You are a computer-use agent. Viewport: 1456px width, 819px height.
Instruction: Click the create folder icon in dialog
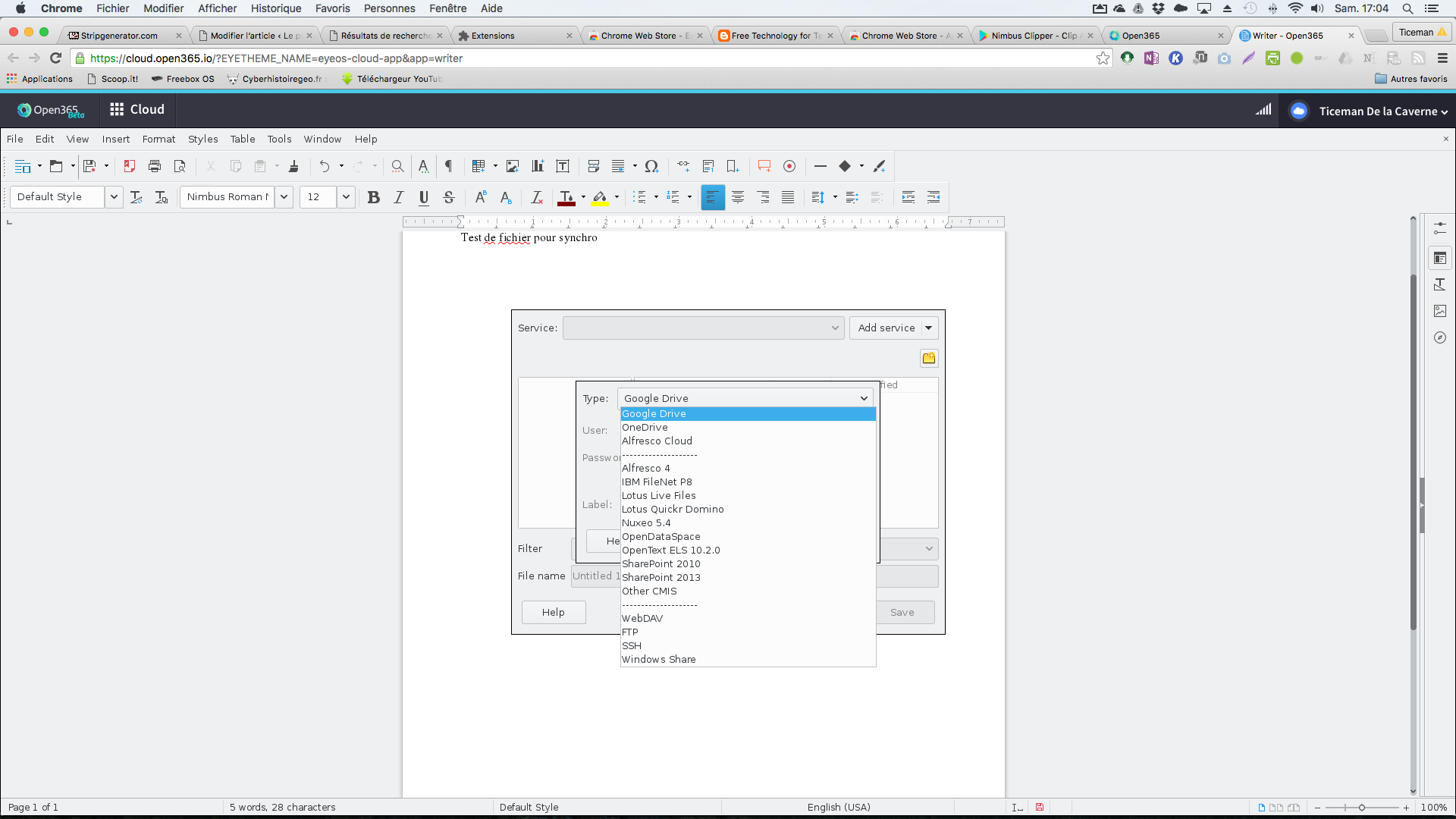(x=929, y=358)
